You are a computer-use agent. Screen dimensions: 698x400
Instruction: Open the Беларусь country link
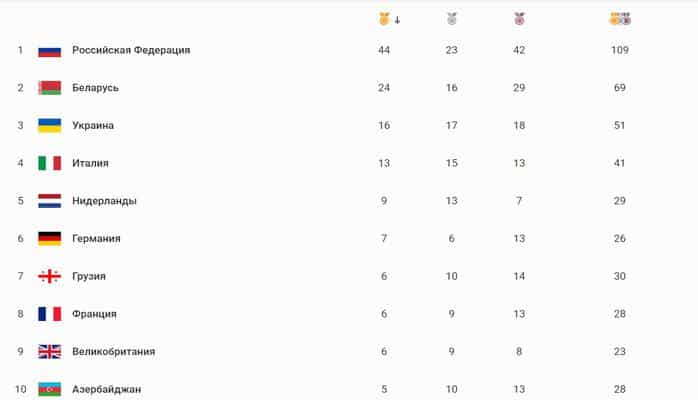(95, 88)
